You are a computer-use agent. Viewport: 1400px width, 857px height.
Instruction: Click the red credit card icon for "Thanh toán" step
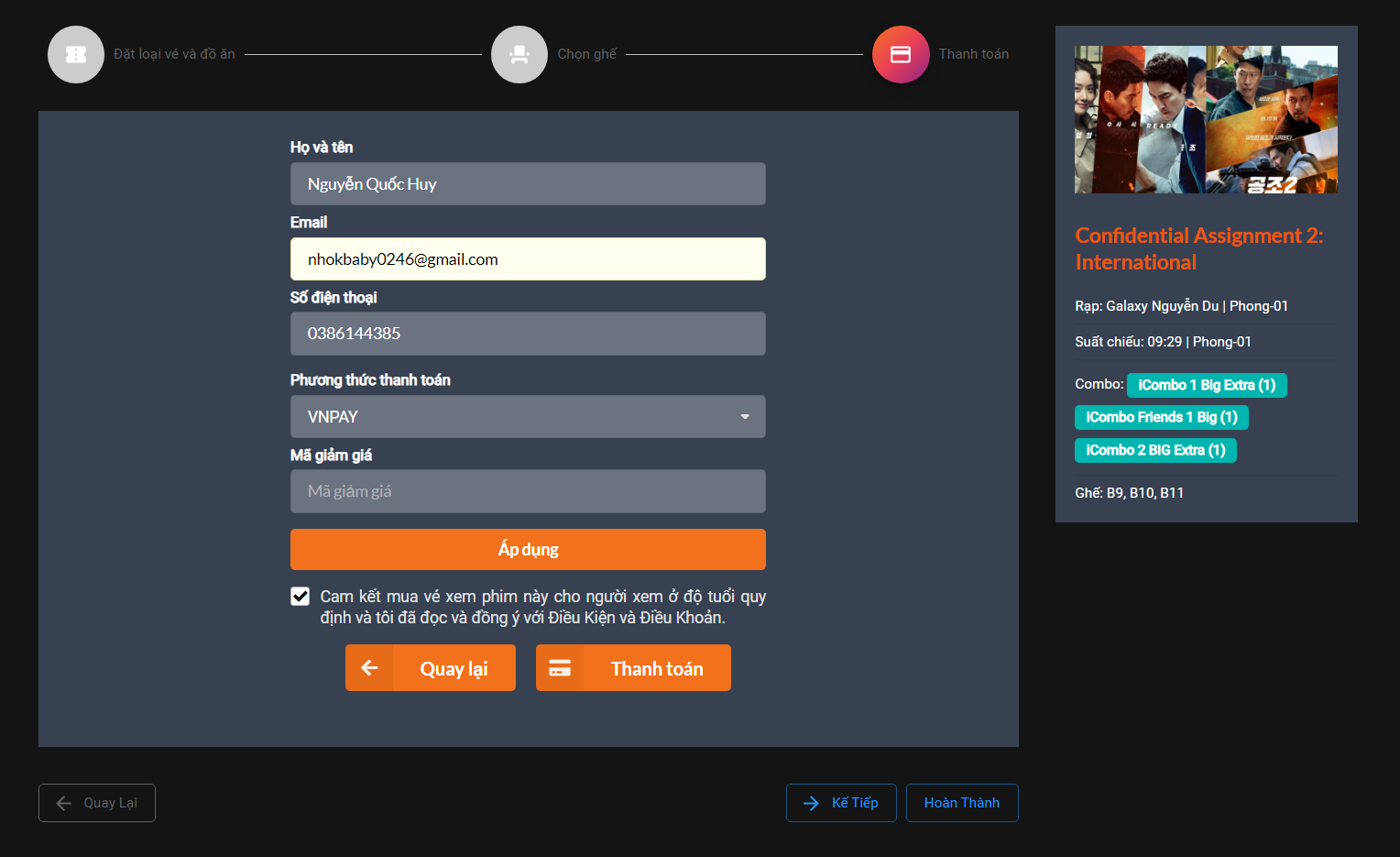click(901, 54)
